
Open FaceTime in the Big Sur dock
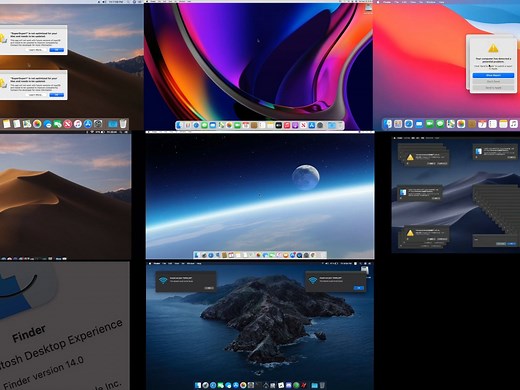[430, 124]
